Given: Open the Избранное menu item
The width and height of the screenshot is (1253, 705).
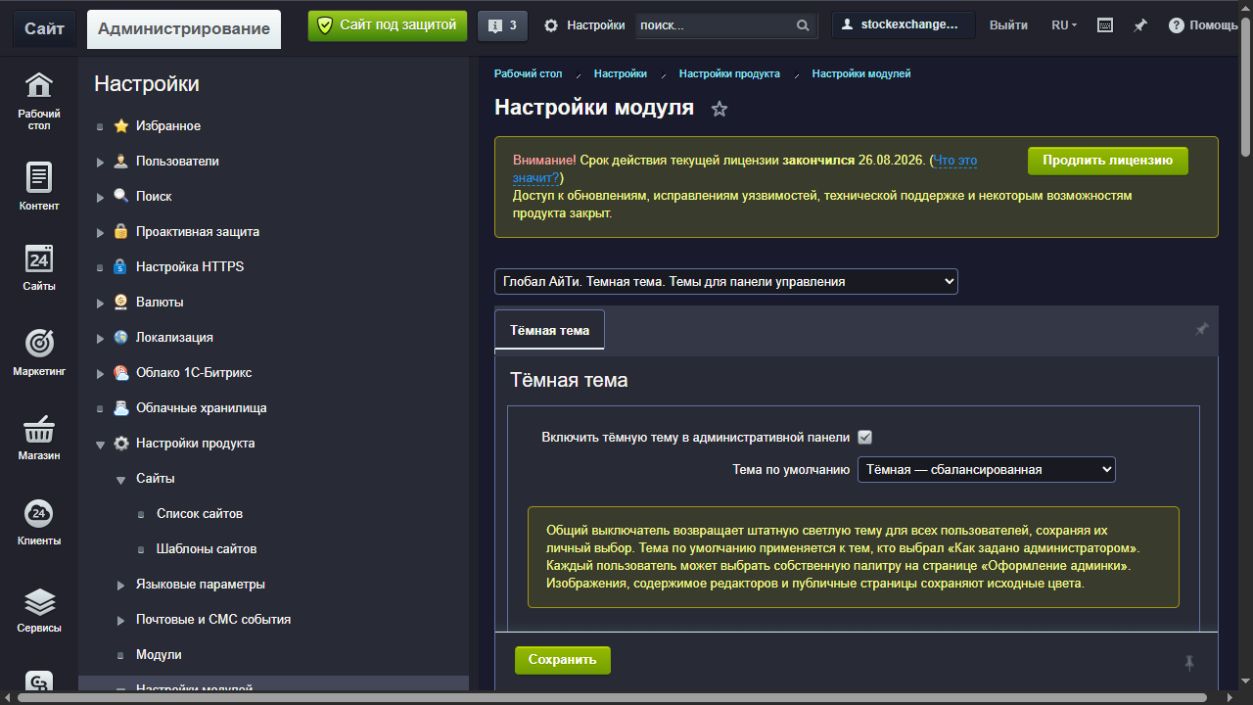Looking at the screenshot, I should 168,126.
